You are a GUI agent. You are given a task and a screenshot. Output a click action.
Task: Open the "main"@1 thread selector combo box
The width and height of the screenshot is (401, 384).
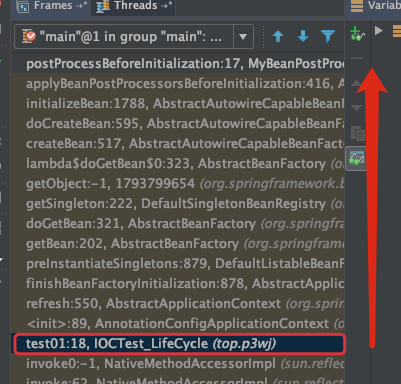(134, 36)
